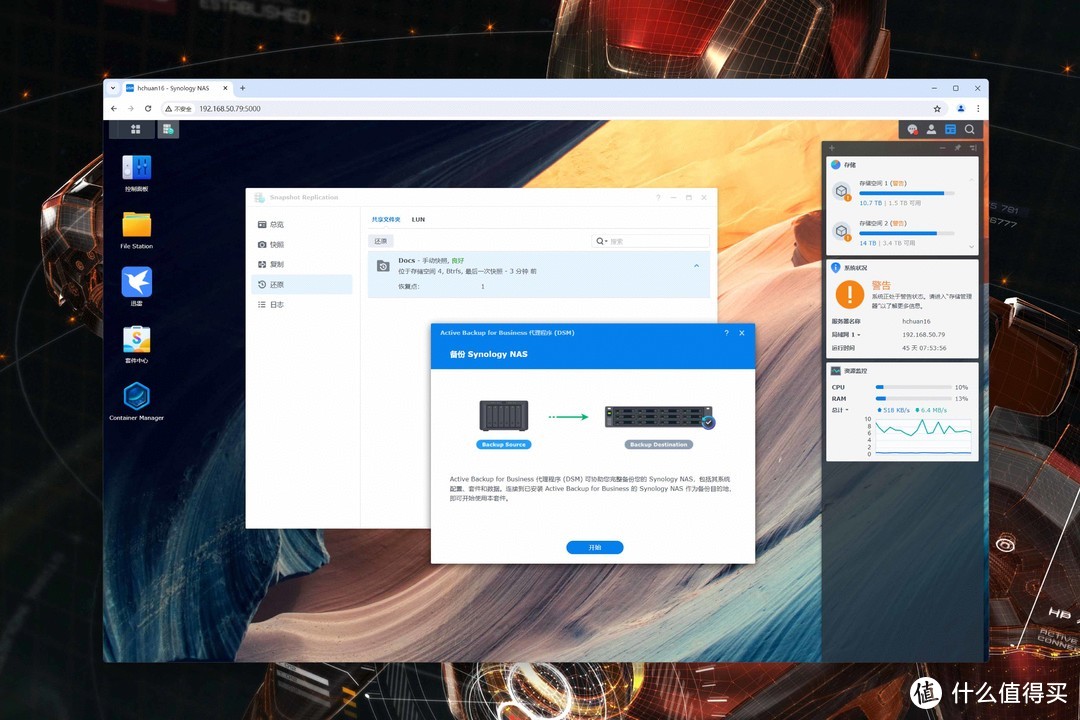Toggle the DSM widgets panel icon
This screenshot has width=1080, height=720.
coord(950,129)
